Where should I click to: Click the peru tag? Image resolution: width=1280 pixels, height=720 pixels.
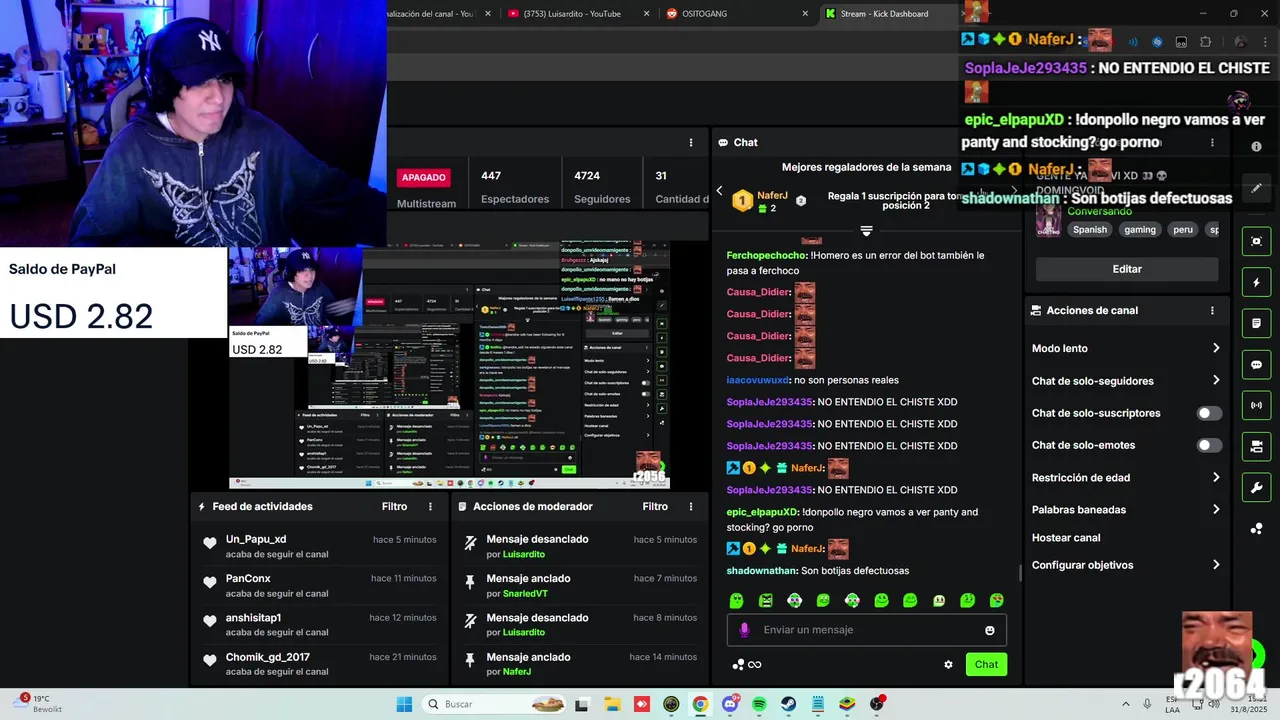coord(1183,229)
